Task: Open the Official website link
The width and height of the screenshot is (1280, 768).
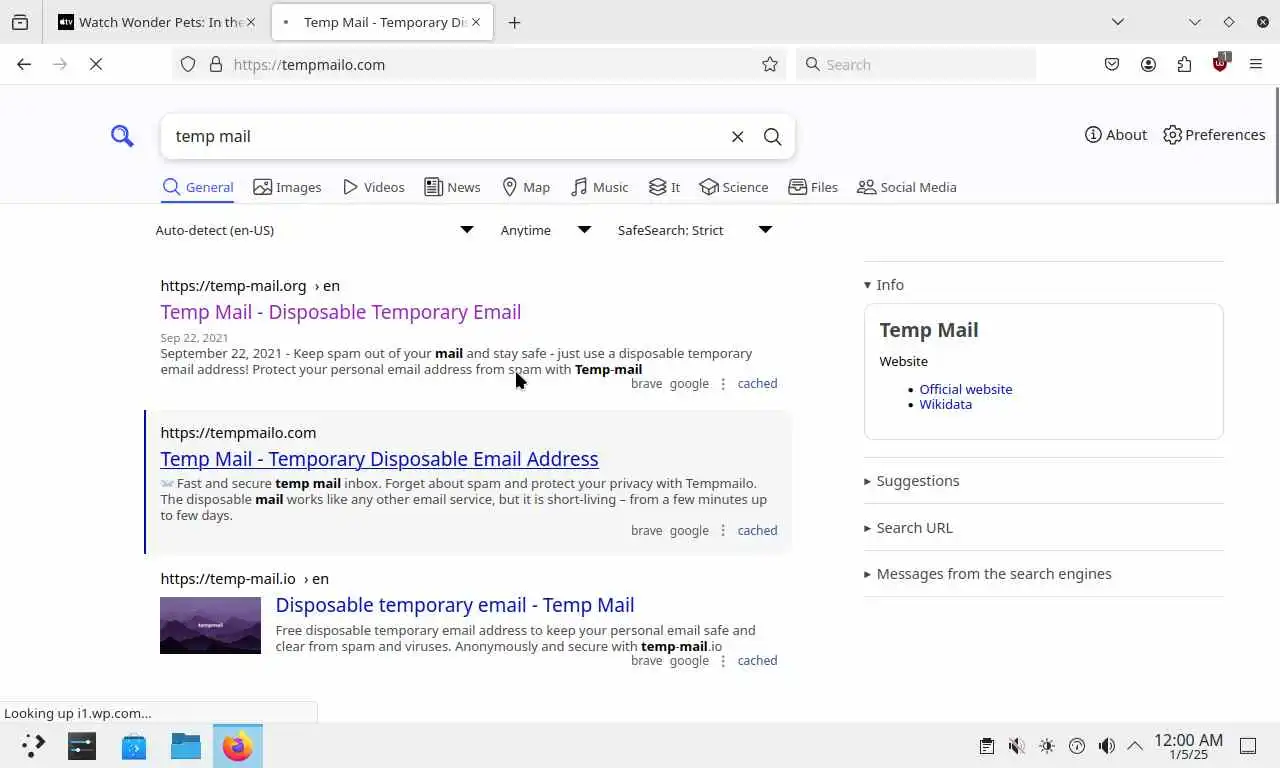Action: [x=966, y=389]
